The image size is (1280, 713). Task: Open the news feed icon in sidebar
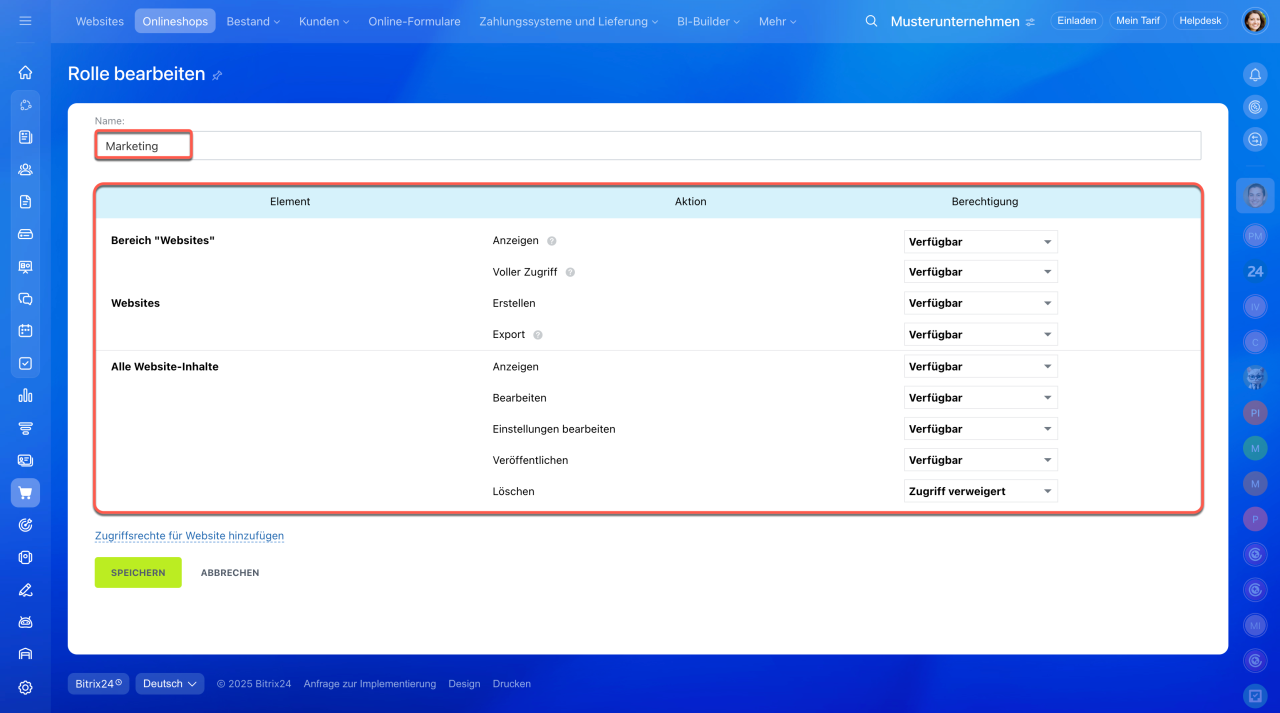point(25,137)
